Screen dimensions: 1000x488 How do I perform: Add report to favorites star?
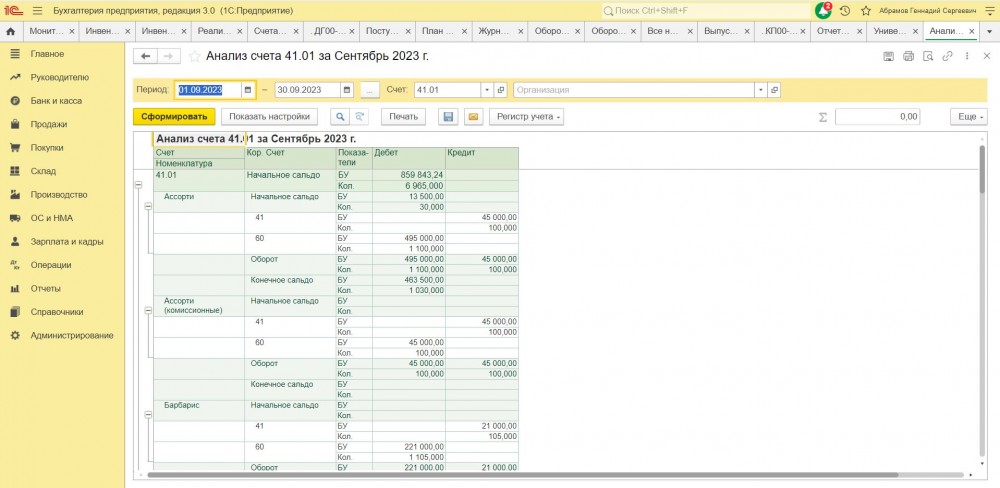195,56
